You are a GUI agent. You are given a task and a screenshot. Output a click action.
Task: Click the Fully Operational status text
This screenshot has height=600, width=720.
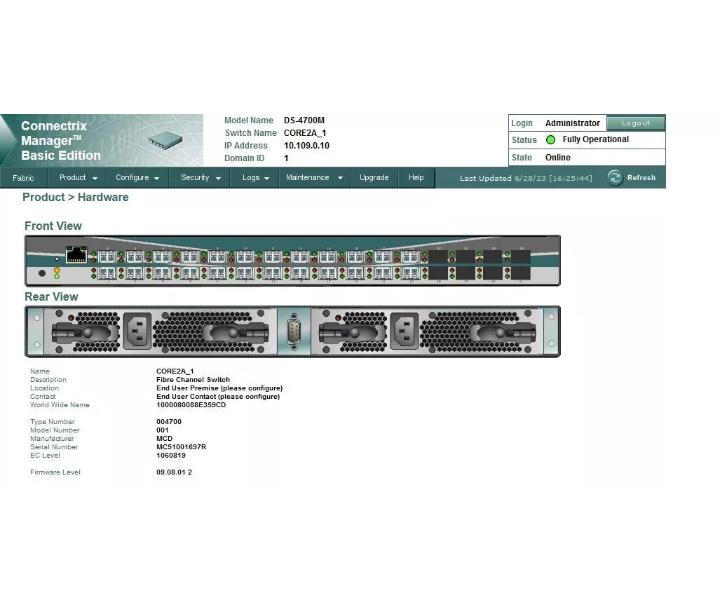tap(596, 139)
